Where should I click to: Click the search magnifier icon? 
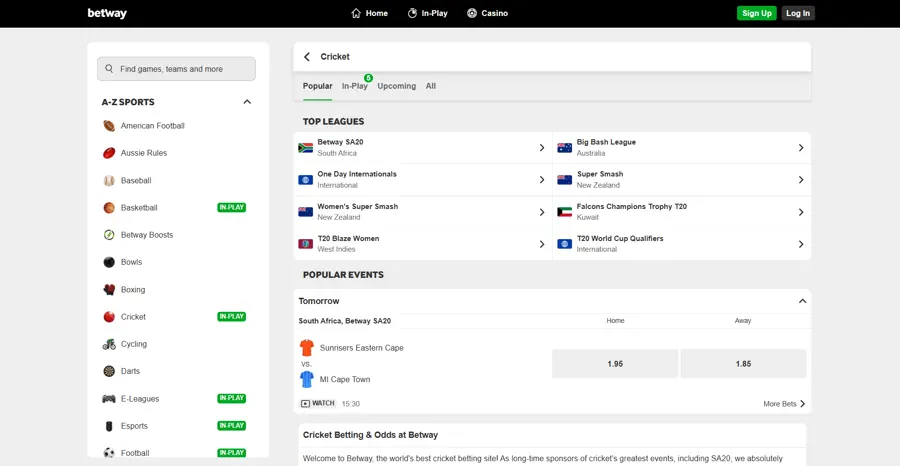pyautogui.click(x=109, y=69)
